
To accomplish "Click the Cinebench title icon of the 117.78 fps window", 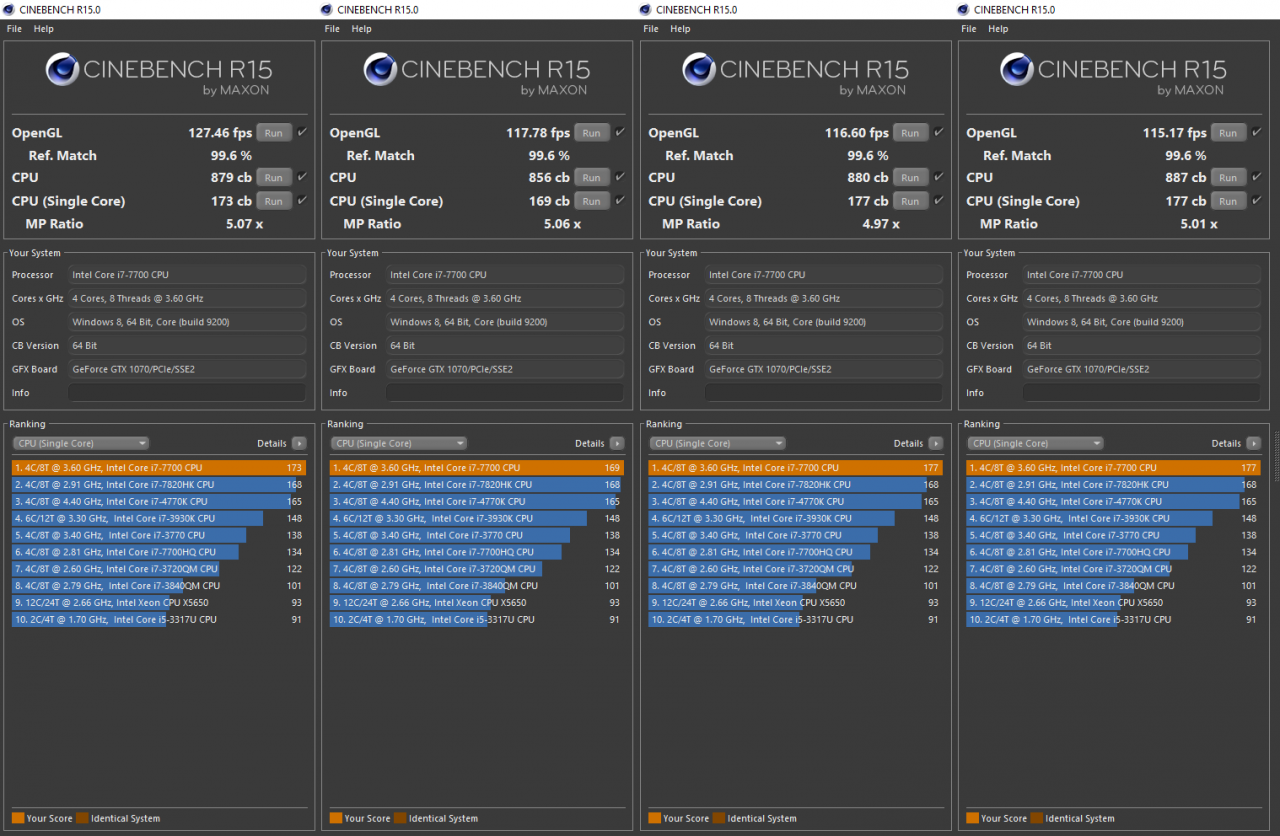I will 327,10.
